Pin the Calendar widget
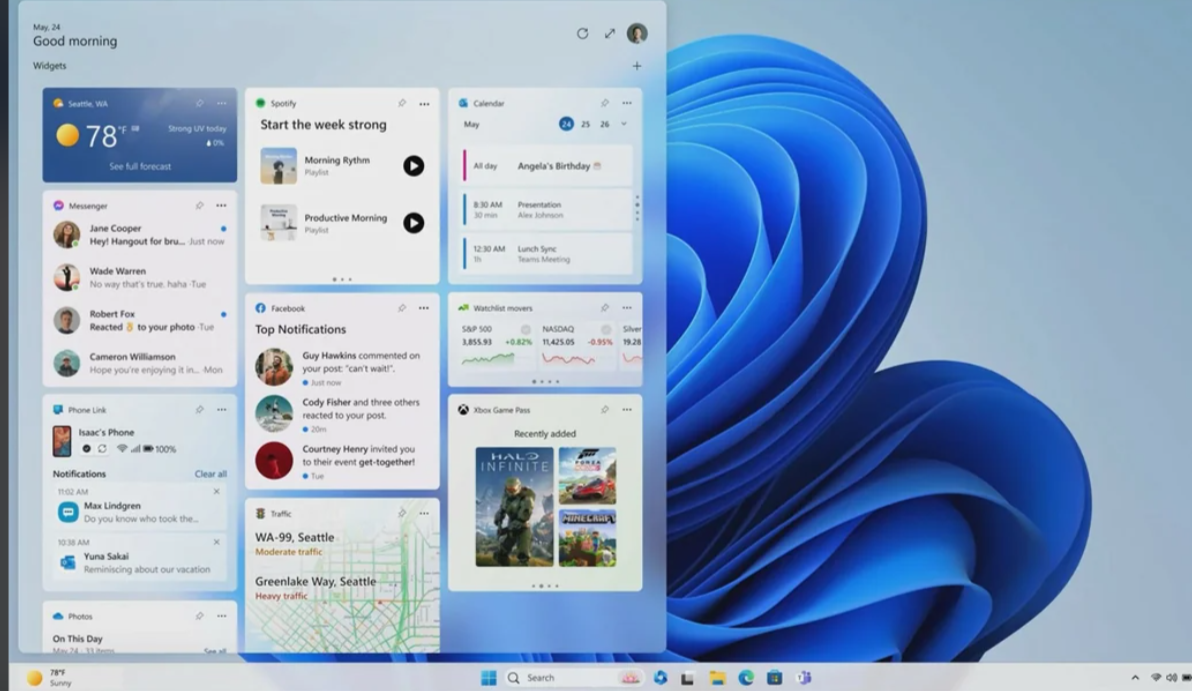This screenshot has width=1192, height=691. (x=604, y=103)
